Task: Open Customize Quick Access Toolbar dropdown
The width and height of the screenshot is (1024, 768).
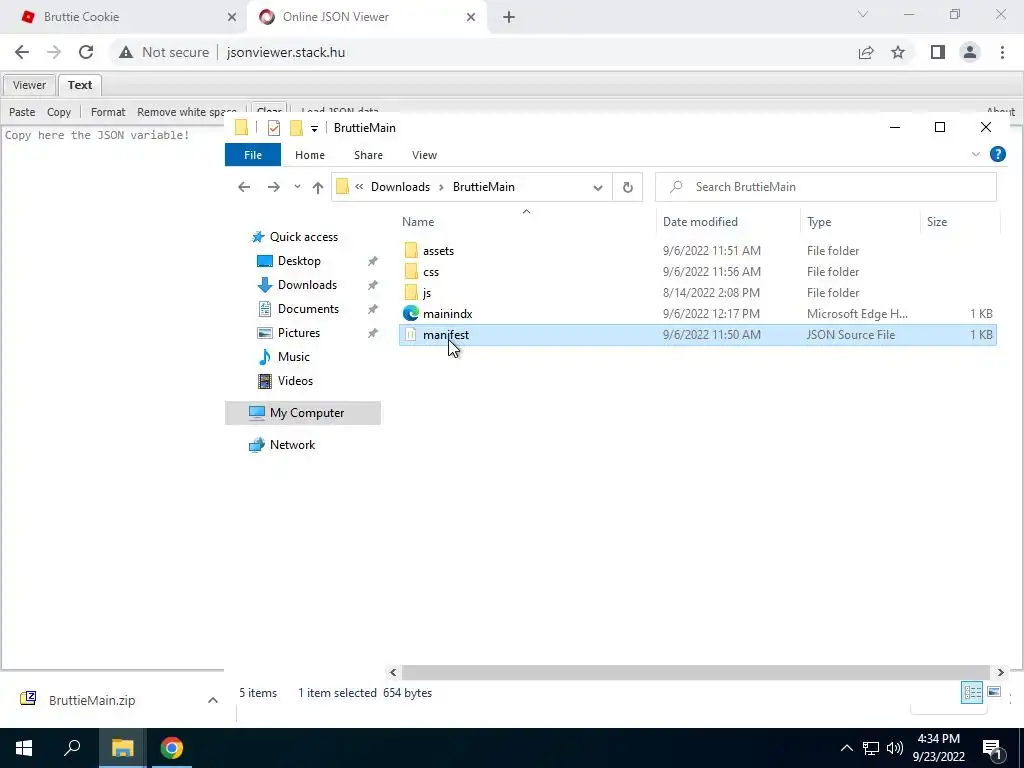Action: pos(314,129)
